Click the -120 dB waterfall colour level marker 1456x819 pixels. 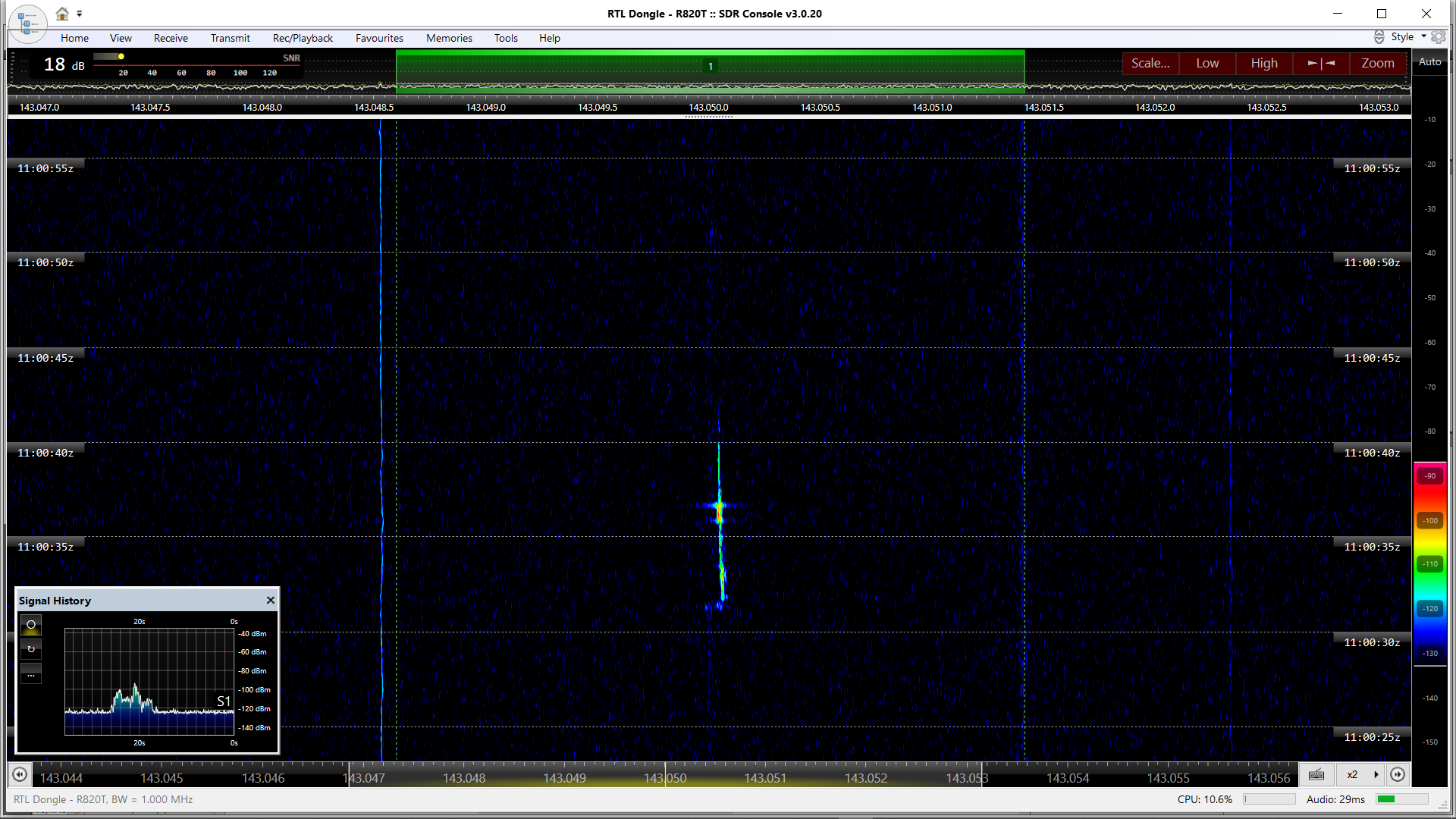click(x=1429, y=608)
